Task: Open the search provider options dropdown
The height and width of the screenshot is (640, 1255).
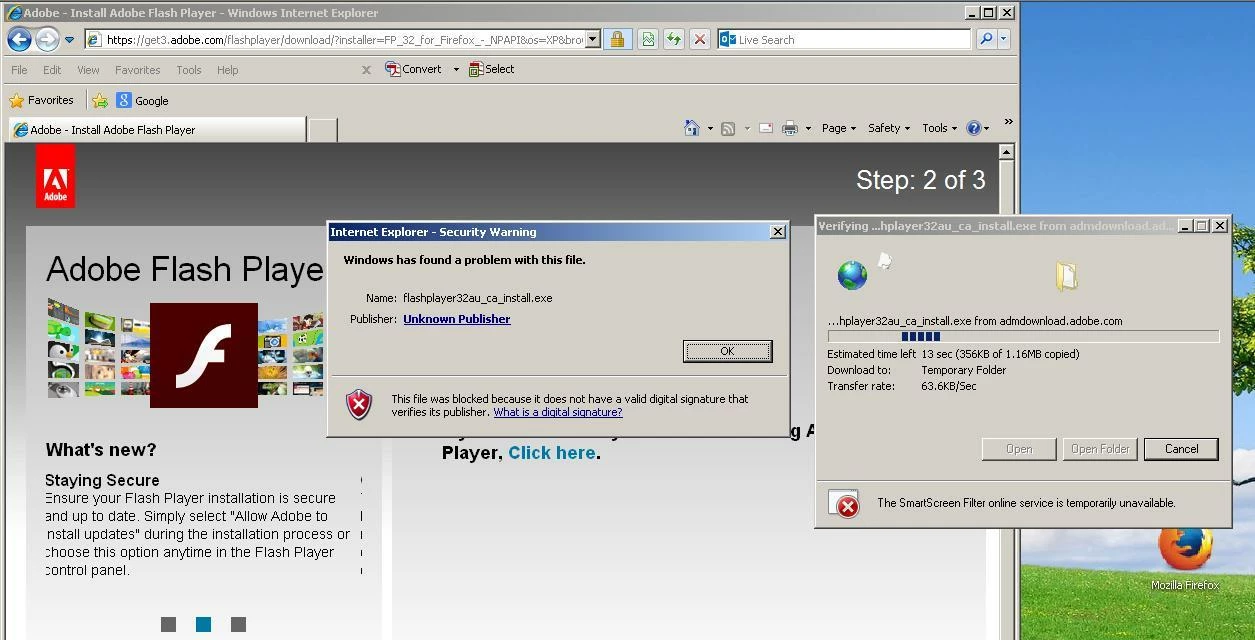Action: [x=1004, y=40]
